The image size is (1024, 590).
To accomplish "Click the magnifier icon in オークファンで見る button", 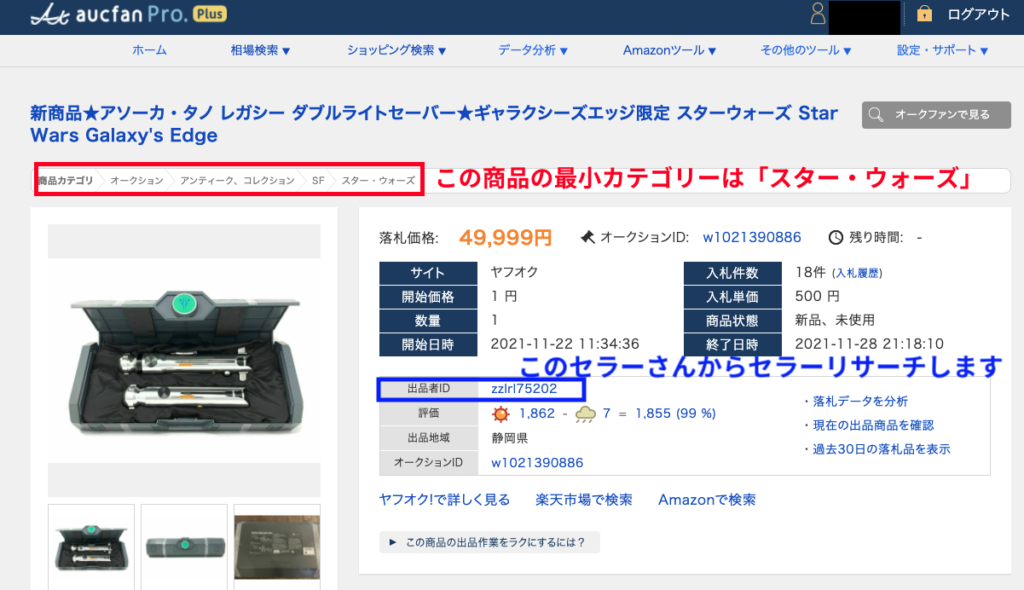I will click(877, 115).
